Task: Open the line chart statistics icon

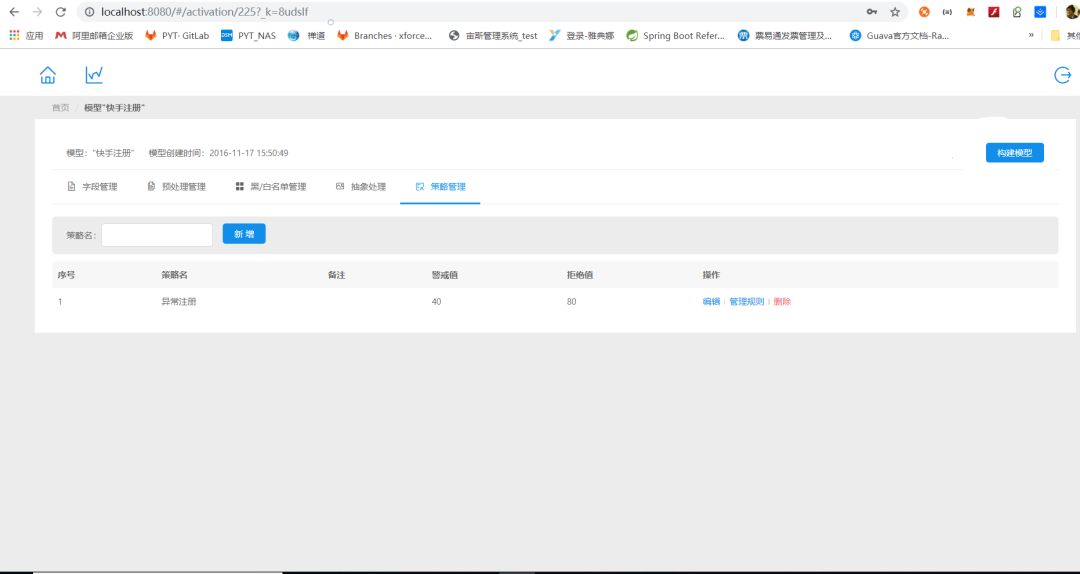Action: pyautogui.click(x=94, y=75)
